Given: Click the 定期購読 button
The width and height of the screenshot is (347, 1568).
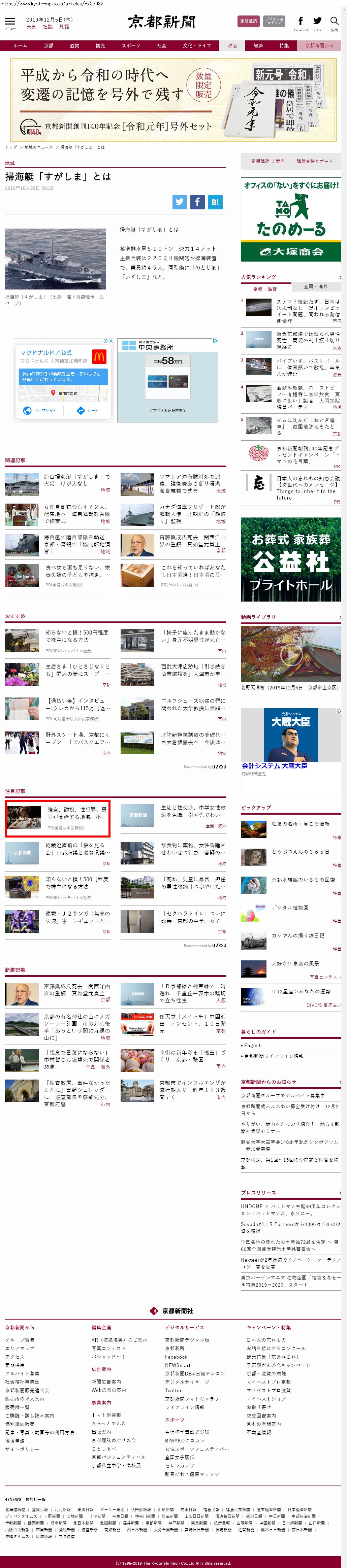Looking at the screenshot, I should pos(248,21).
